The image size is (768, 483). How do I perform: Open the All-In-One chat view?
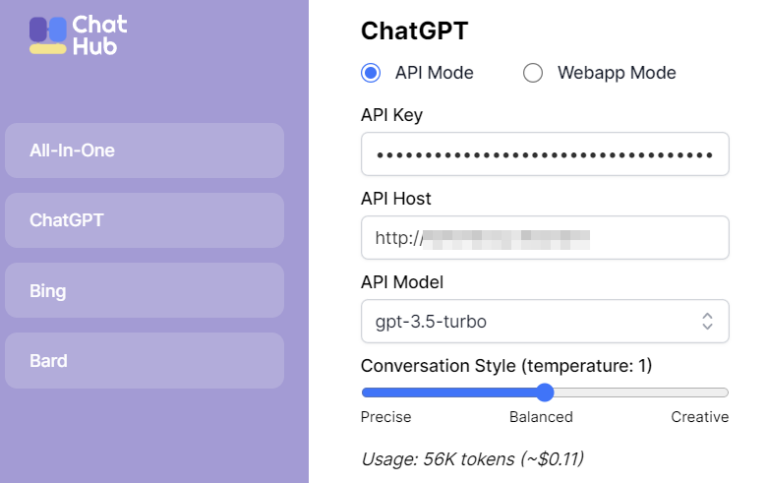(x=144, y=150)
